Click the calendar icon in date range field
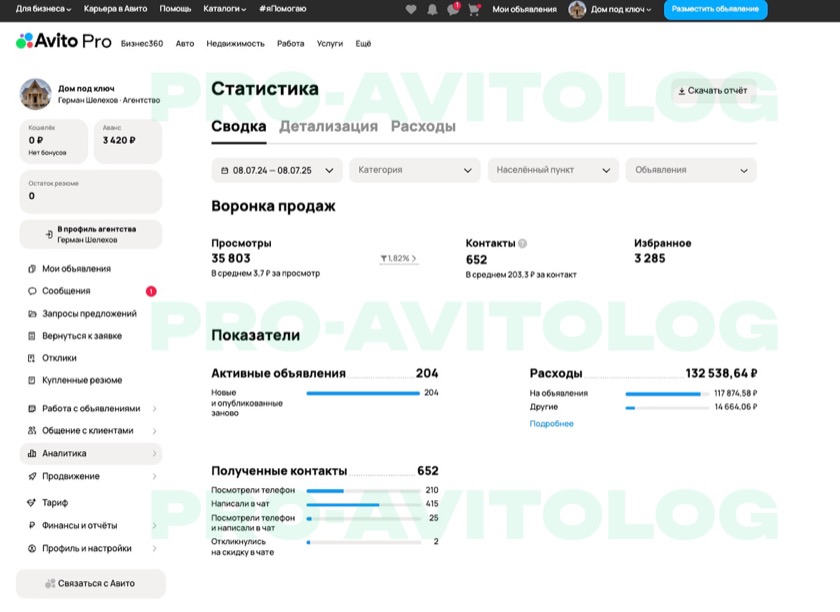The height and width of the screenshot is (612, 840). click(224, 170)
